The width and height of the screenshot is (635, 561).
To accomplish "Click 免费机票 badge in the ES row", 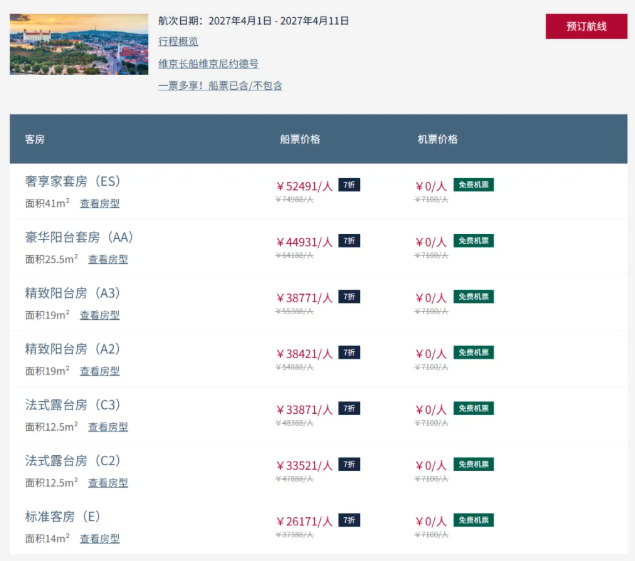I will point(473,185).
